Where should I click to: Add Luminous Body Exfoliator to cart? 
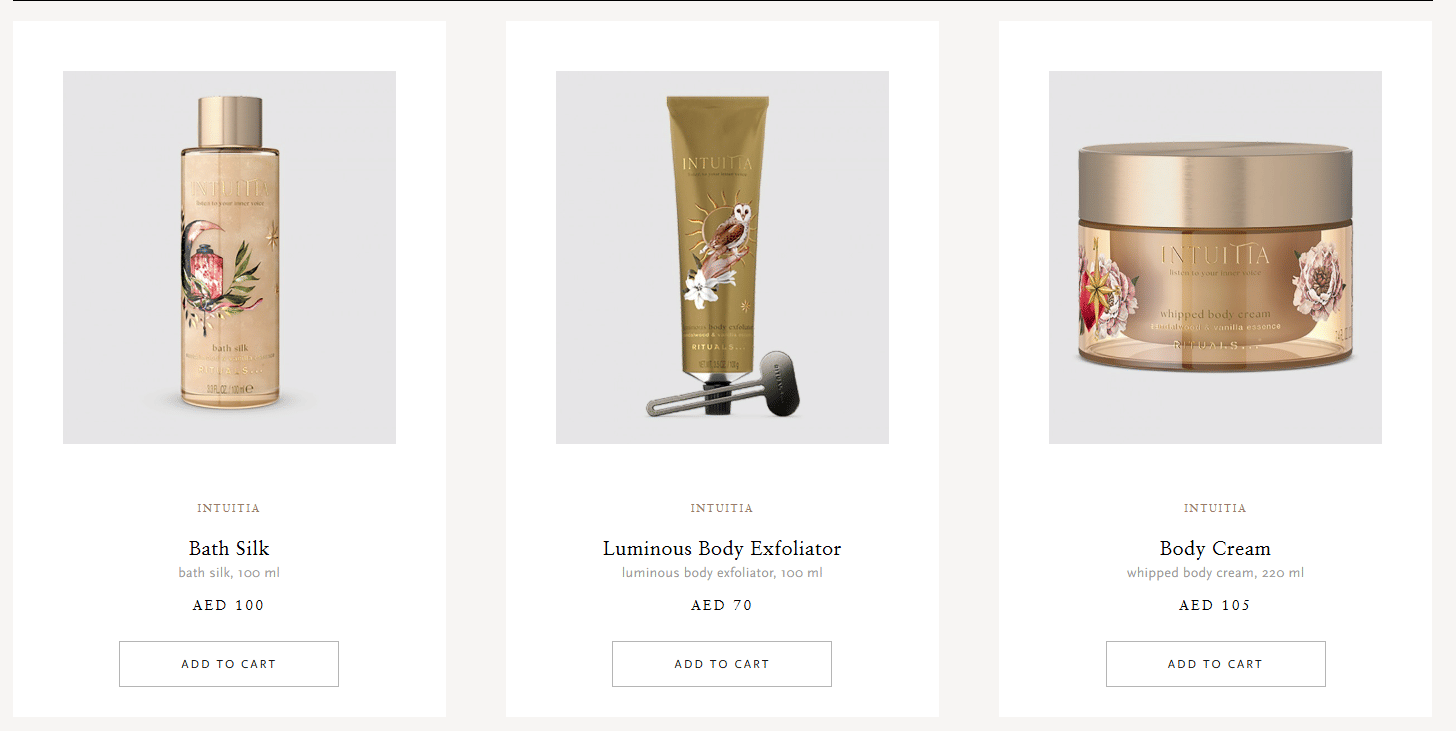click(x=722, y=664)
